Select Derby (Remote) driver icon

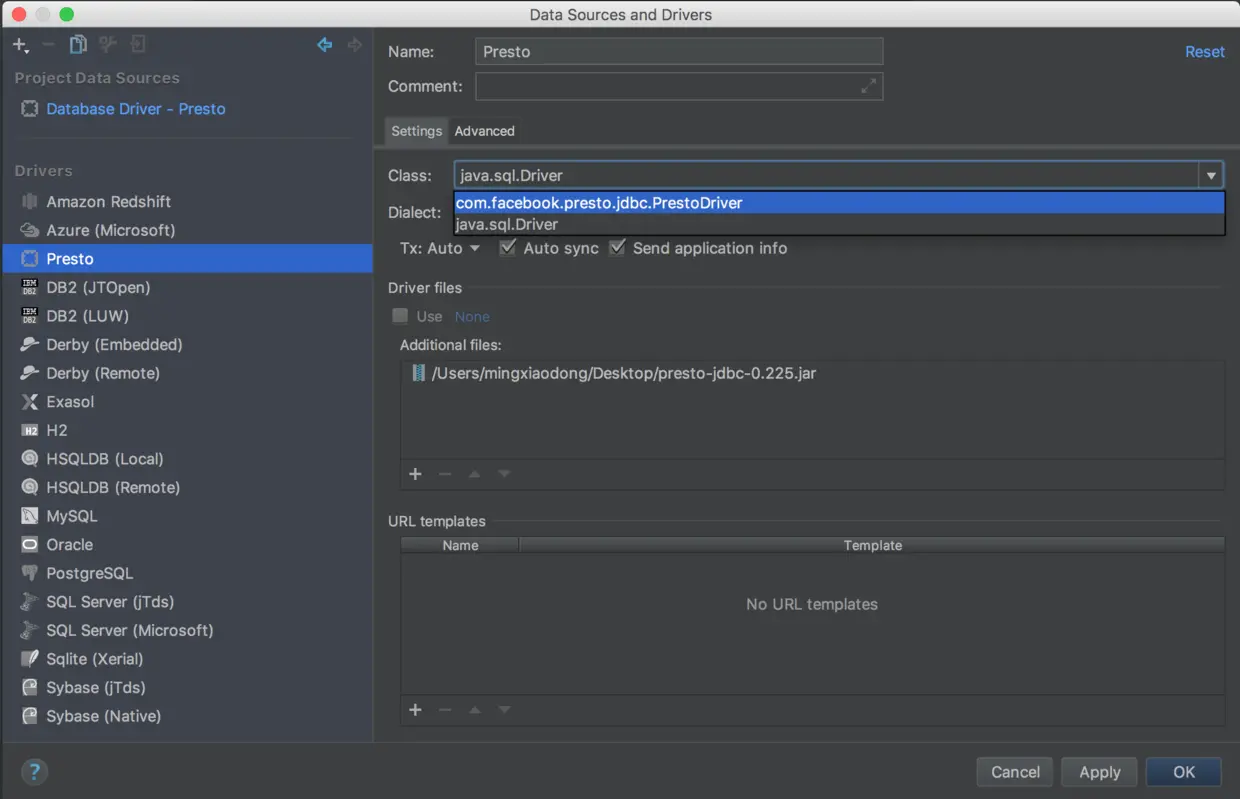click(x=30, y=373)
